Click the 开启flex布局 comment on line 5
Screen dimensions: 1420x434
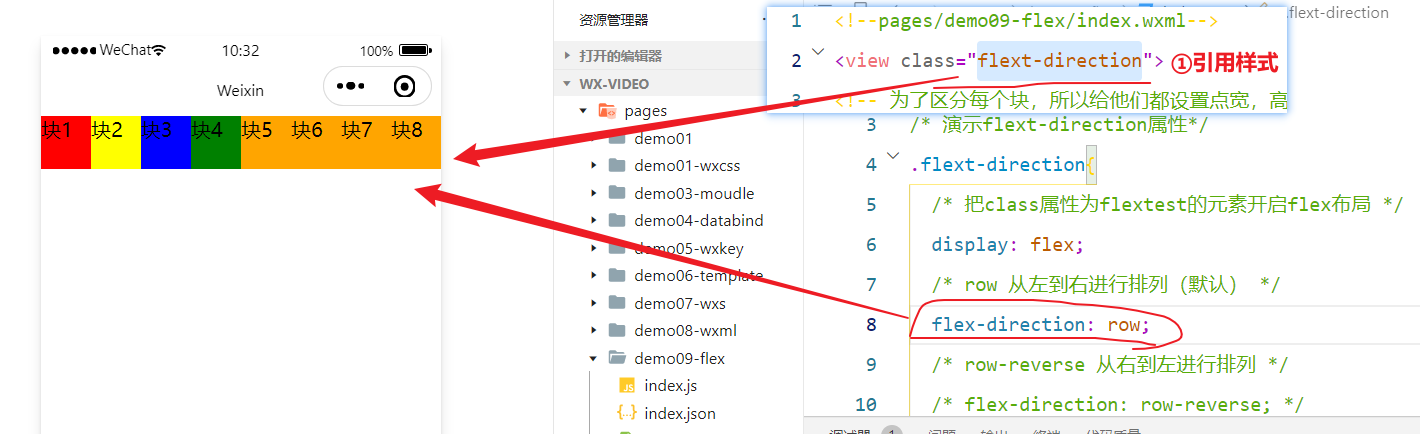coord(1167,204)
